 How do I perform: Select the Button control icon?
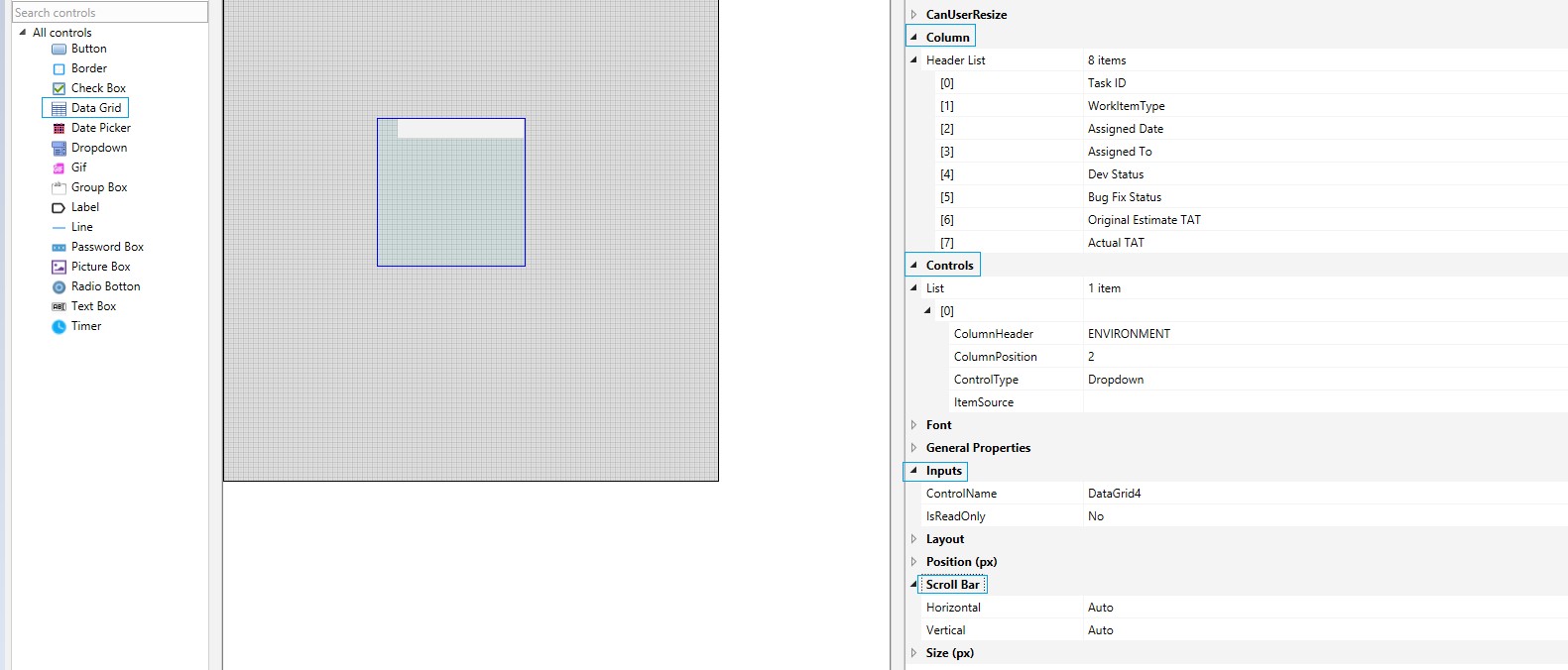(x=59, y=49)
